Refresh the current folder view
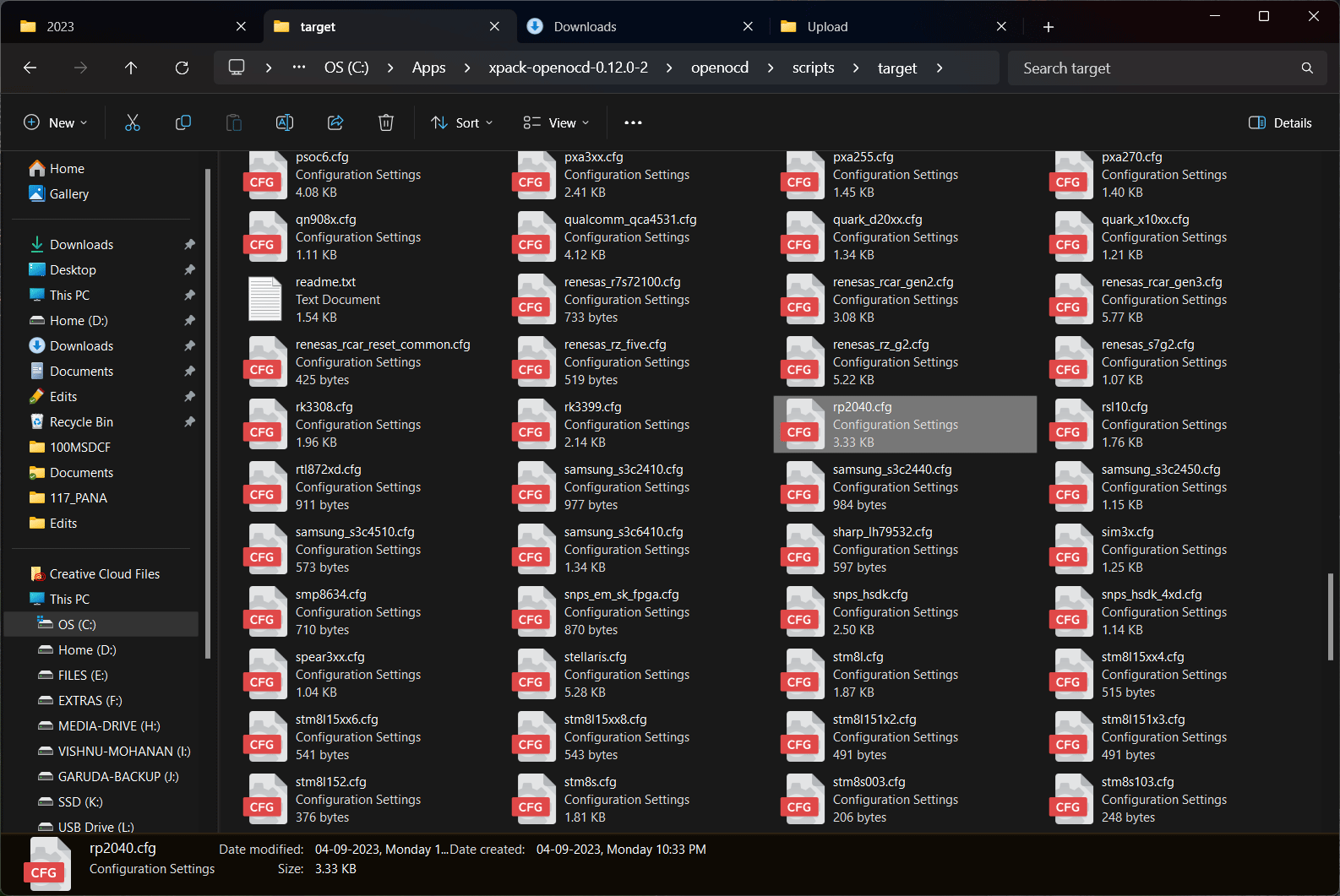 click(x=182, y=68)
